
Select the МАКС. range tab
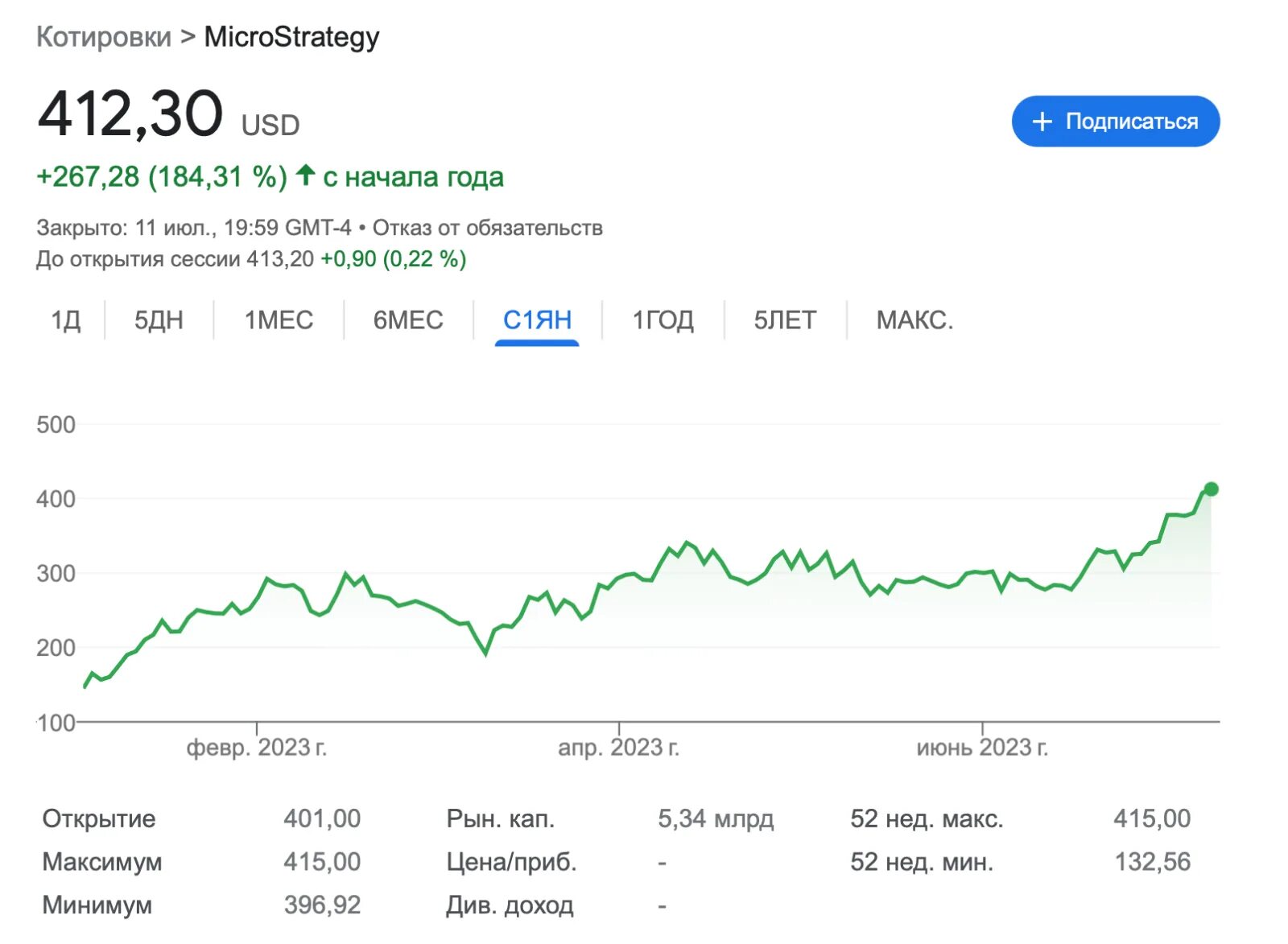click(x=914, y=320)
